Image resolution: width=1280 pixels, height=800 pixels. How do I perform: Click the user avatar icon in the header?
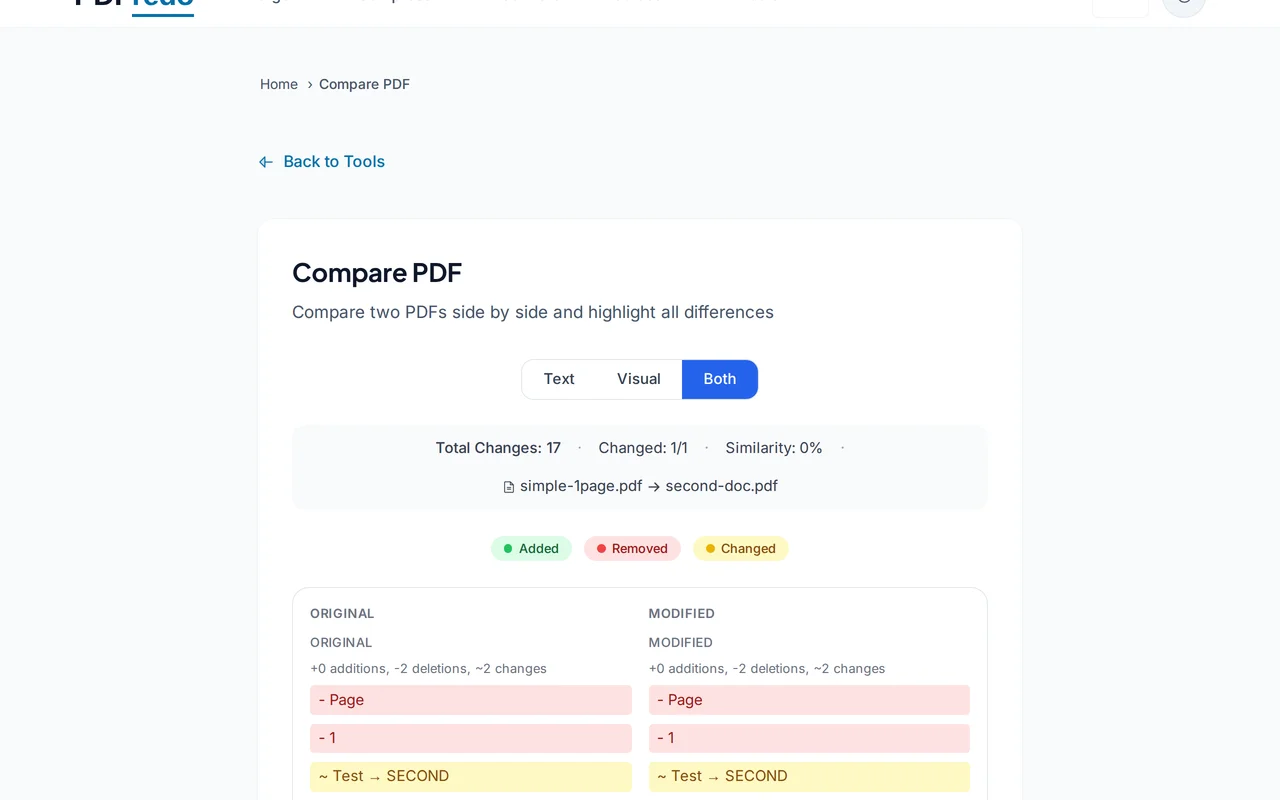point(1184,6)
